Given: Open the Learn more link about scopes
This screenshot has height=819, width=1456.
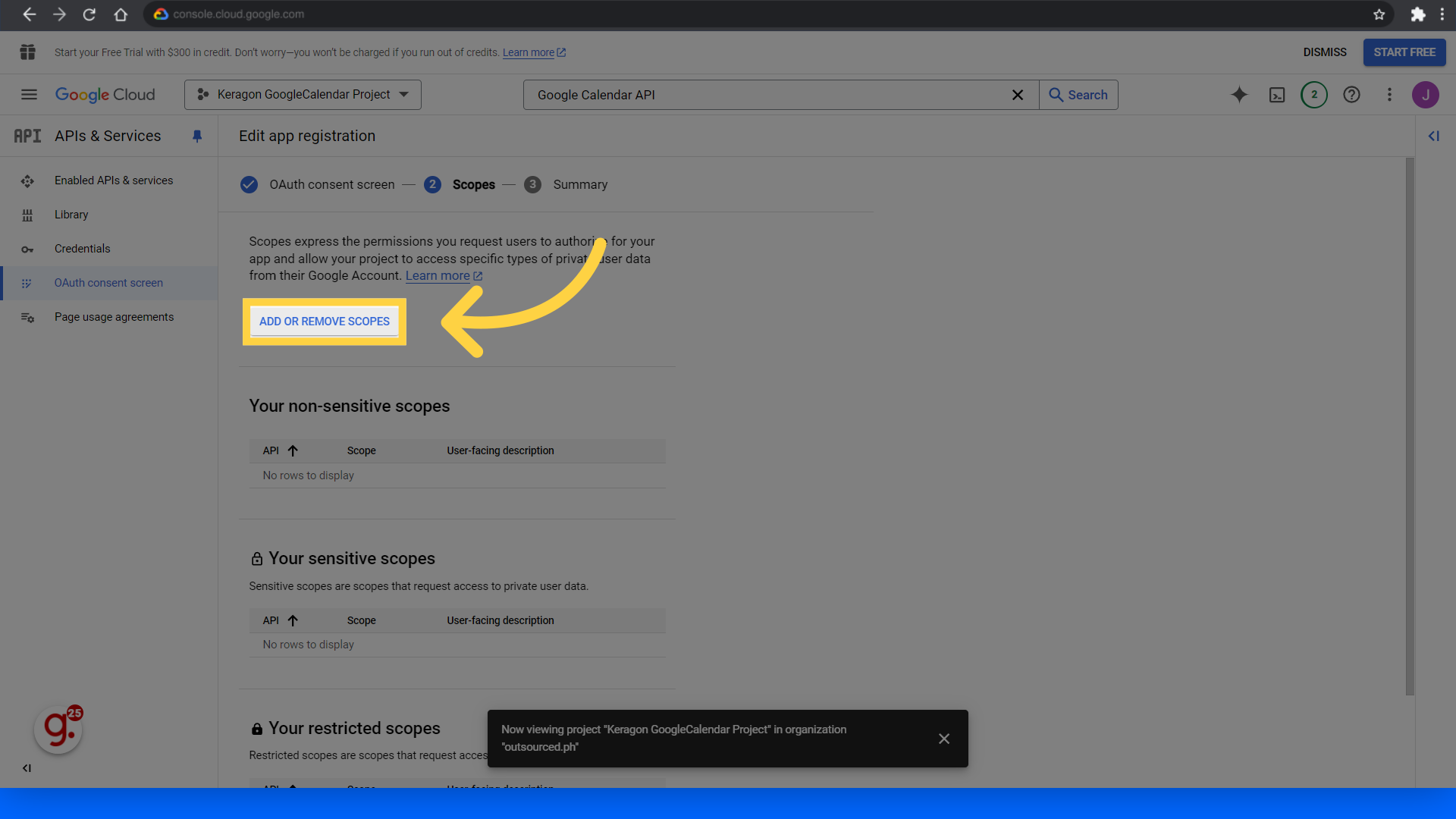Looking at the screenshot, I should click(438, 275).
